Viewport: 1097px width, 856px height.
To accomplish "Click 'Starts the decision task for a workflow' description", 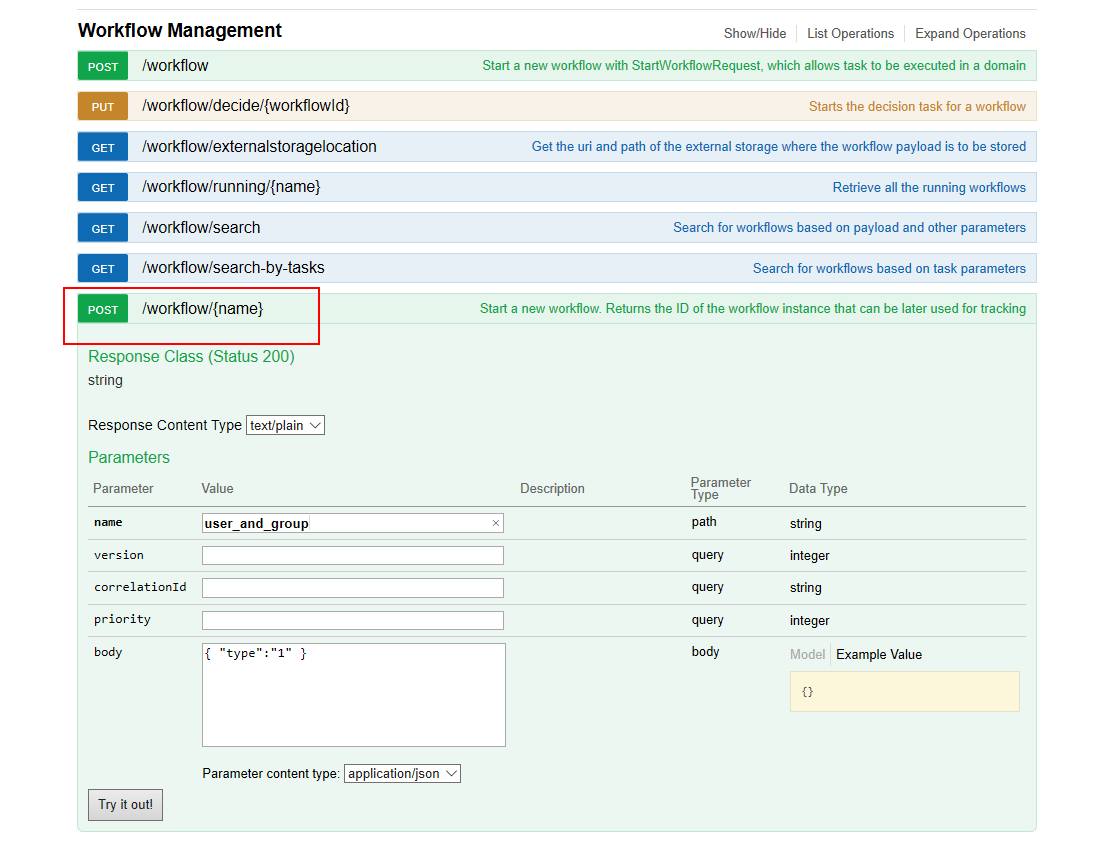I will pyautogui.click(x=917, y=106).
